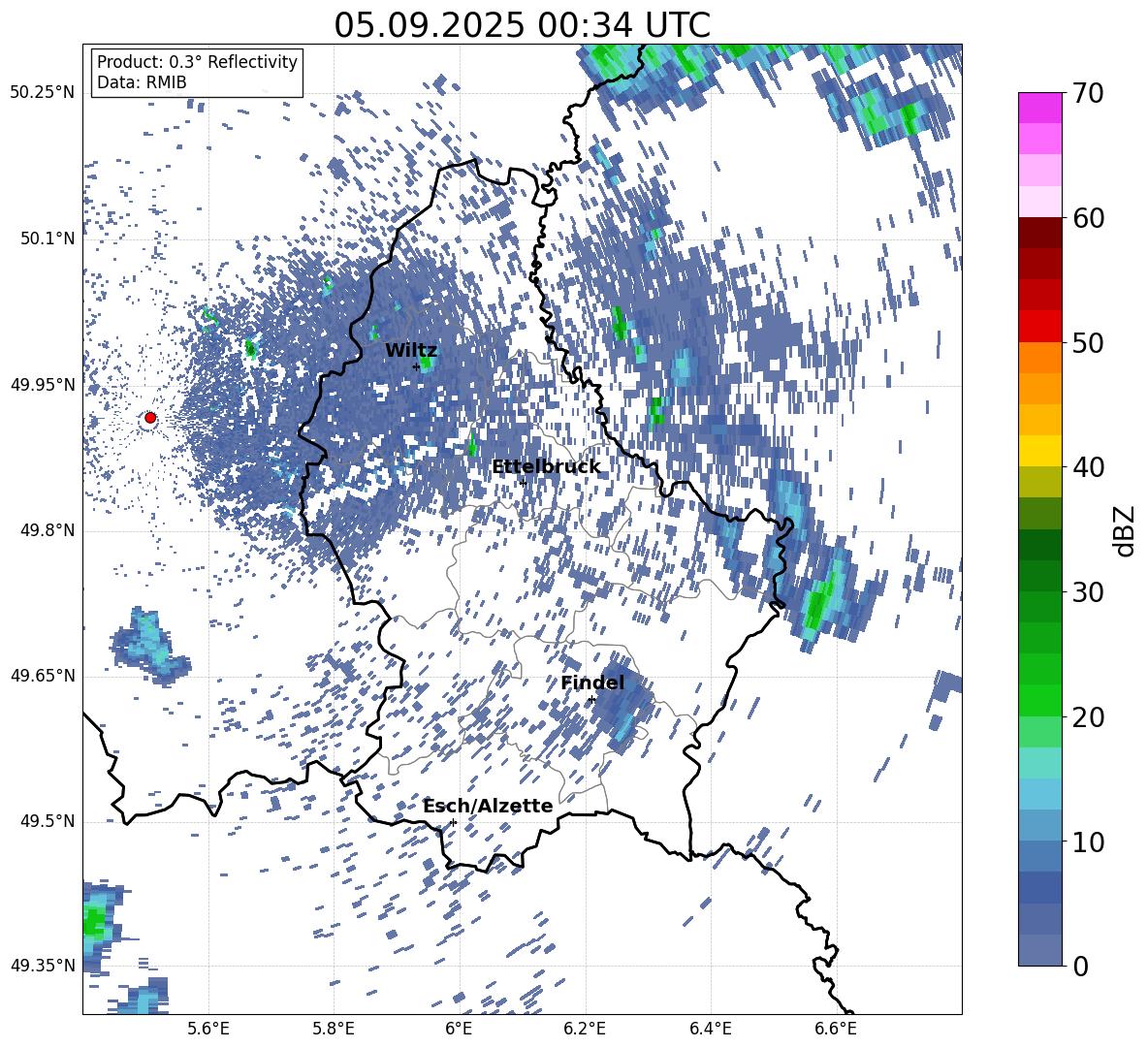
Task: Click the Ettelbruck city label
Action: click(546, 467)
